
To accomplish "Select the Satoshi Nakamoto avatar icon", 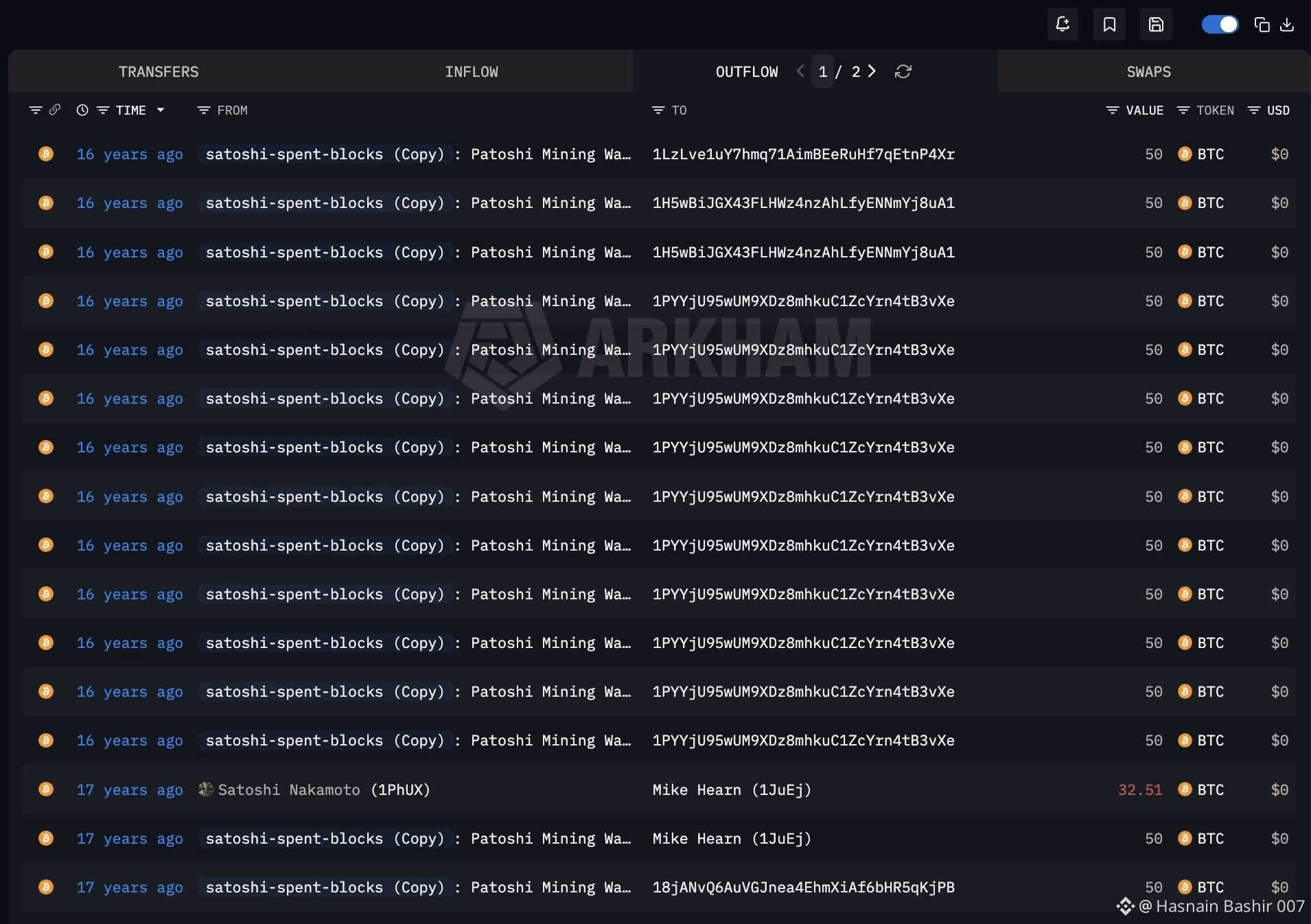I will [205, 789].
